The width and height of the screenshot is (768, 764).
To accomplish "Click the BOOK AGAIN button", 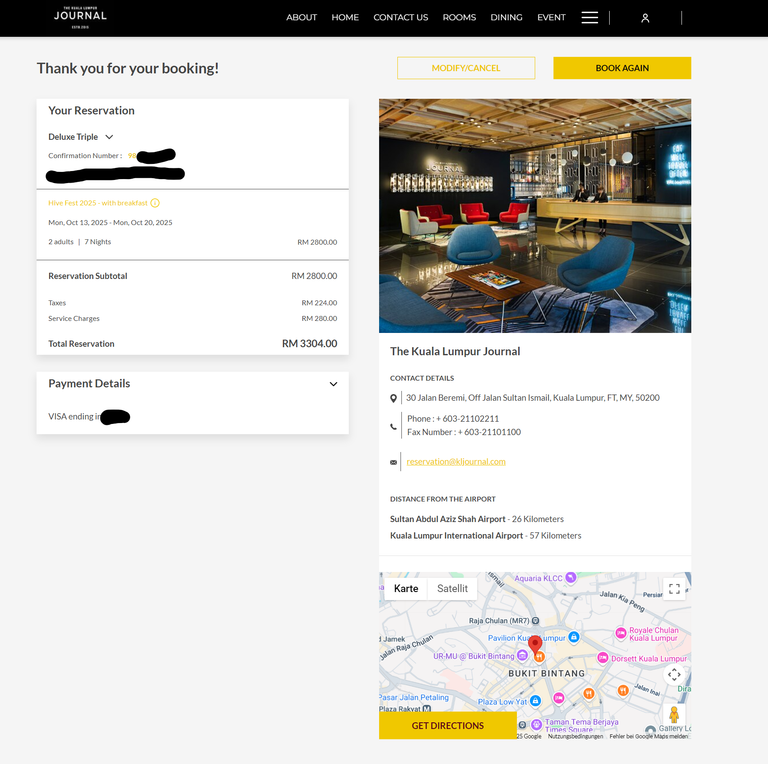I will (622, 68).
